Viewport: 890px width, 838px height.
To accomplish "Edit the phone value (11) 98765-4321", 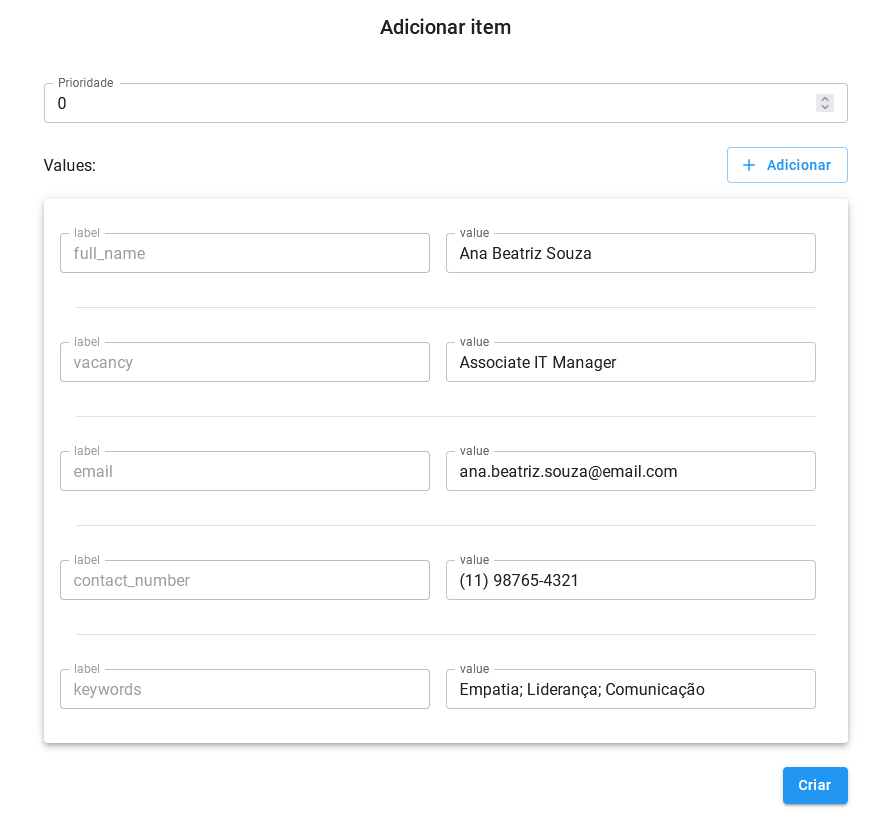I will [630, 580].
